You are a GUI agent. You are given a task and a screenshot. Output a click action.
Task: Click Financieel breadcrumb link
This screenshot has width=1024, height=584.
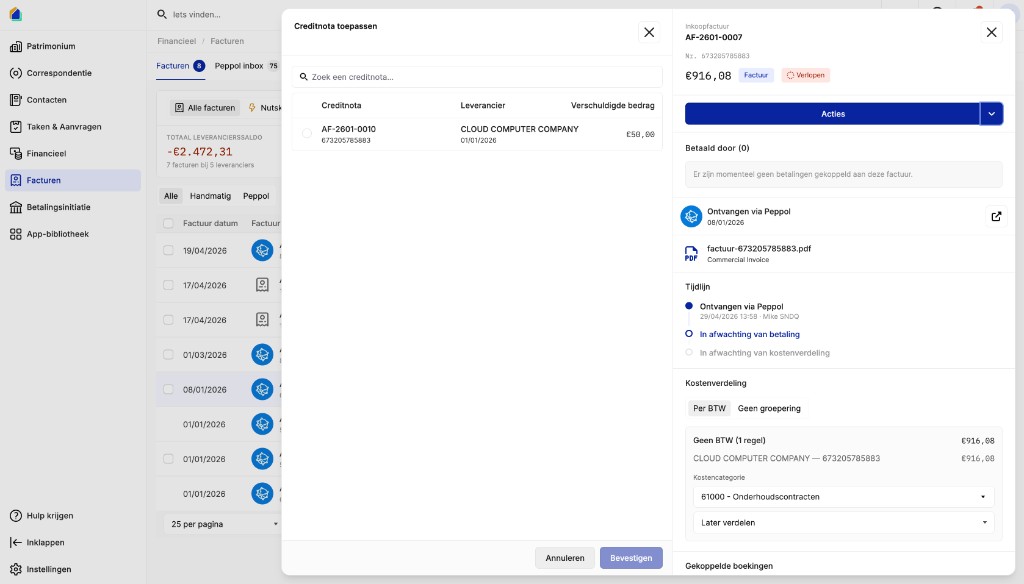click(x=176, y=41)
